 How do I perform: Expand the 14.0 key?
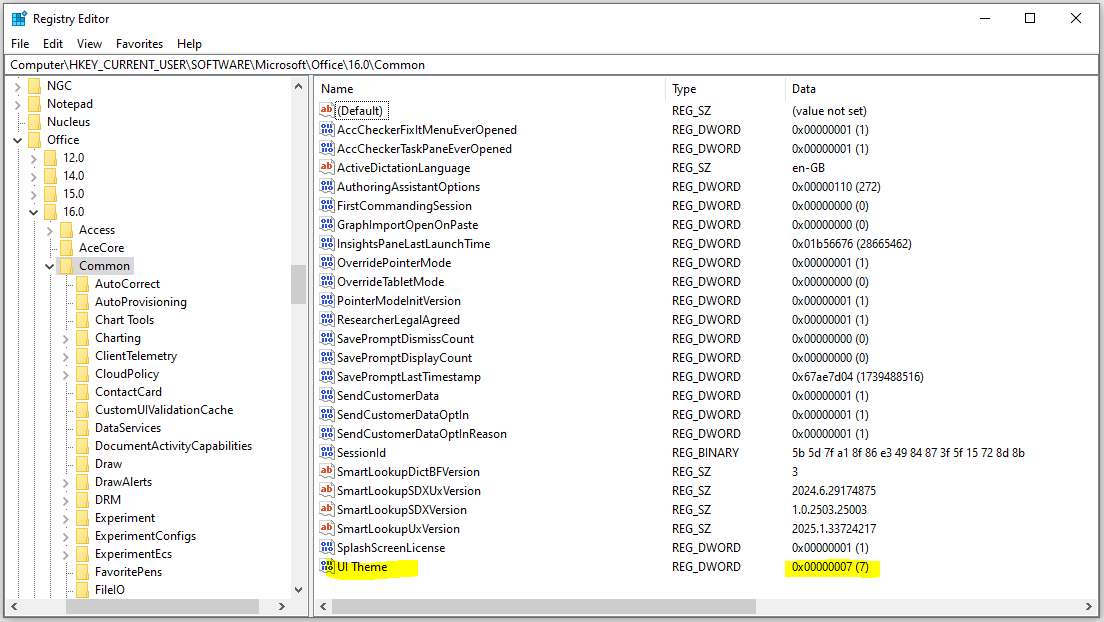tap(34, 176)
